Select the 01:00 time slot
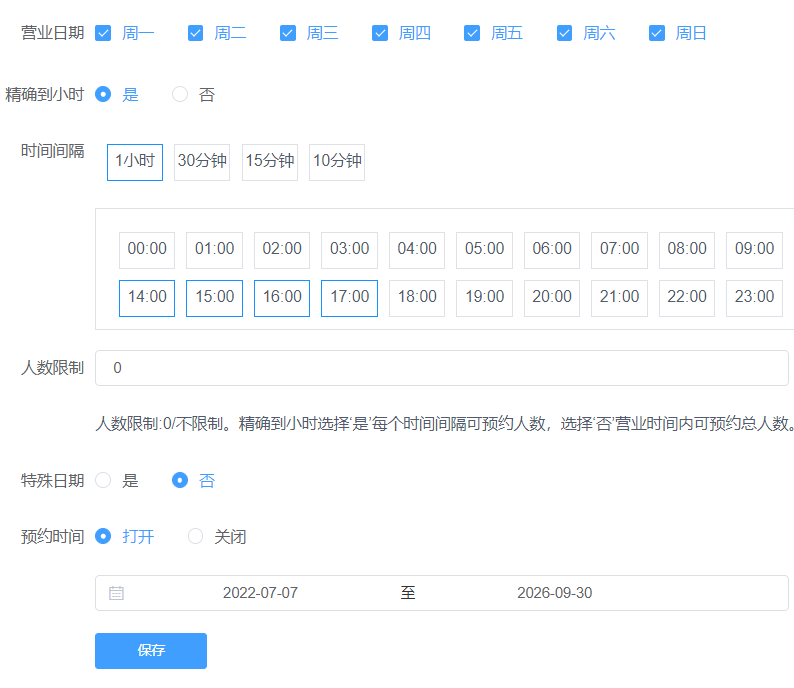Screen dimensions: 794x688 point(214,250)
